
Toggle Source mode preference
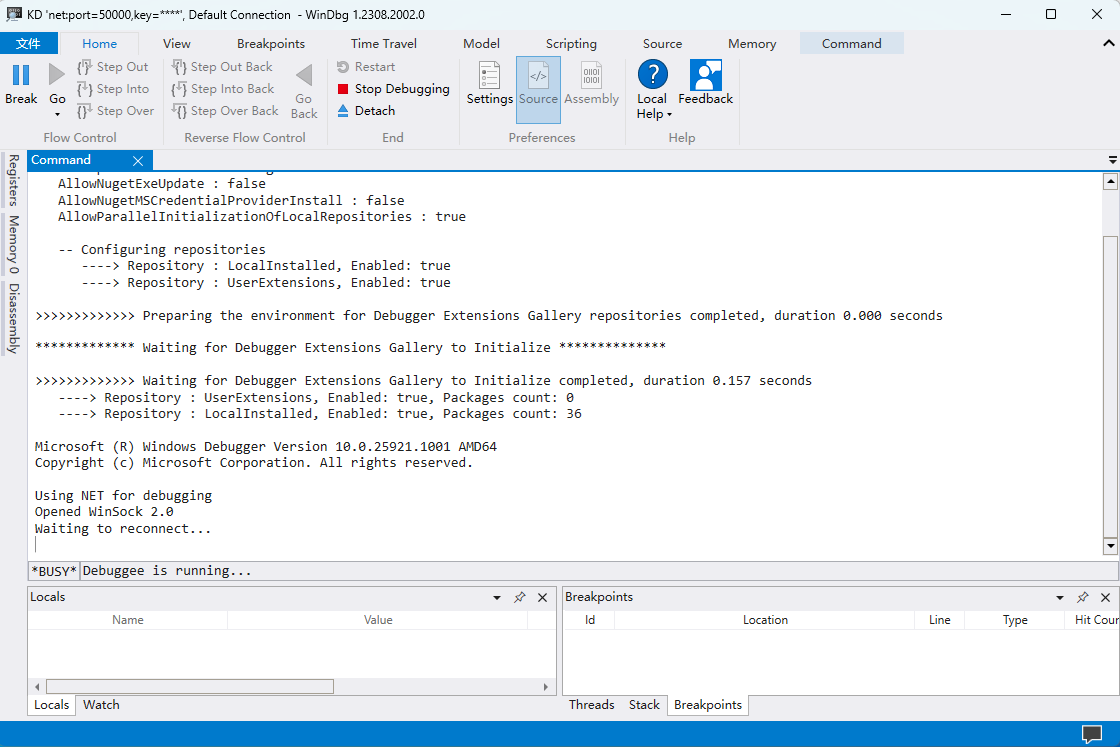[x=538, y=82]
